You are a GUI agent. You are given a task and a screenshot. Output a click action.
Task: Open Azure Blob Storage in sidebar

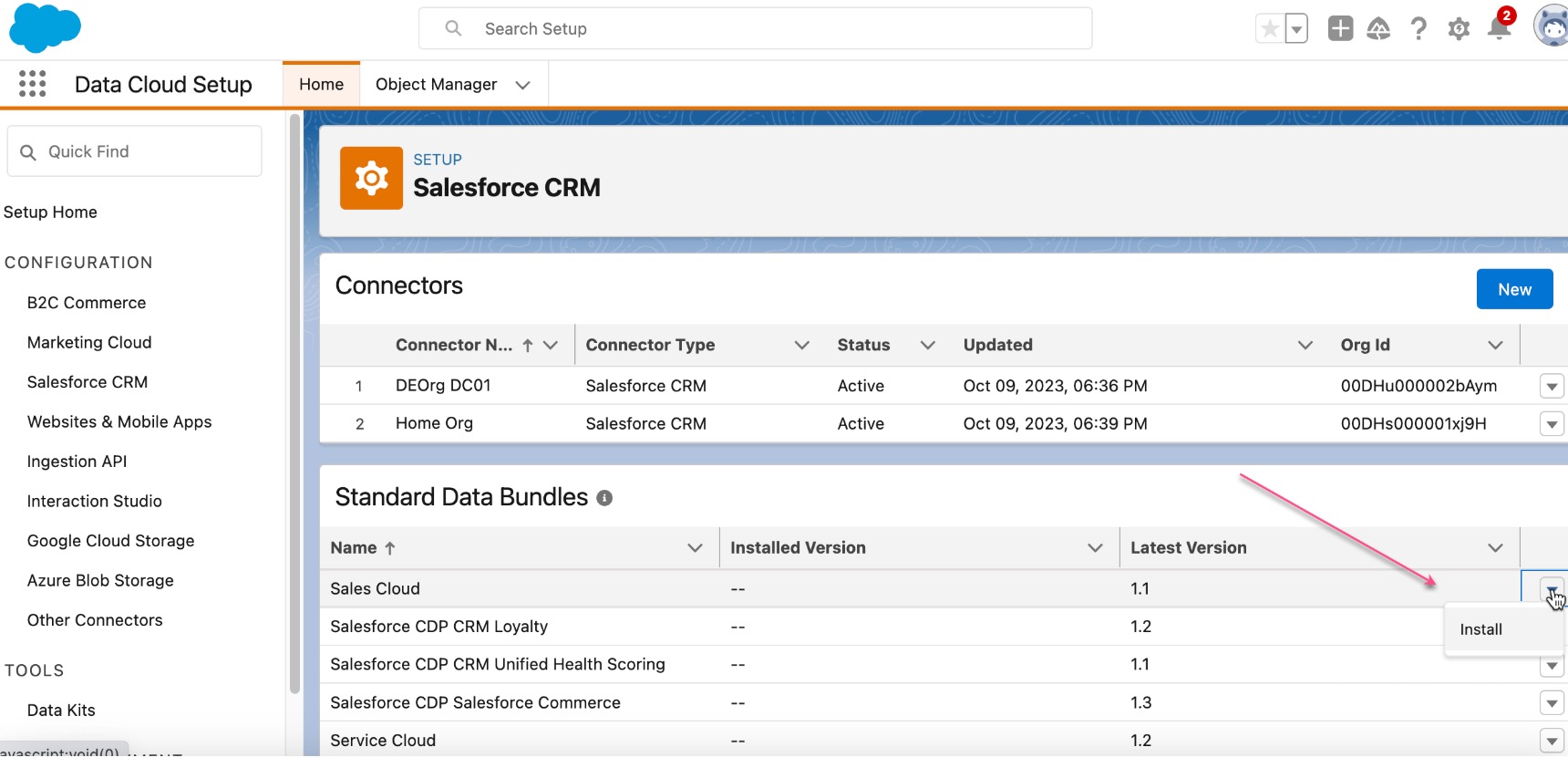coord(100,580)
